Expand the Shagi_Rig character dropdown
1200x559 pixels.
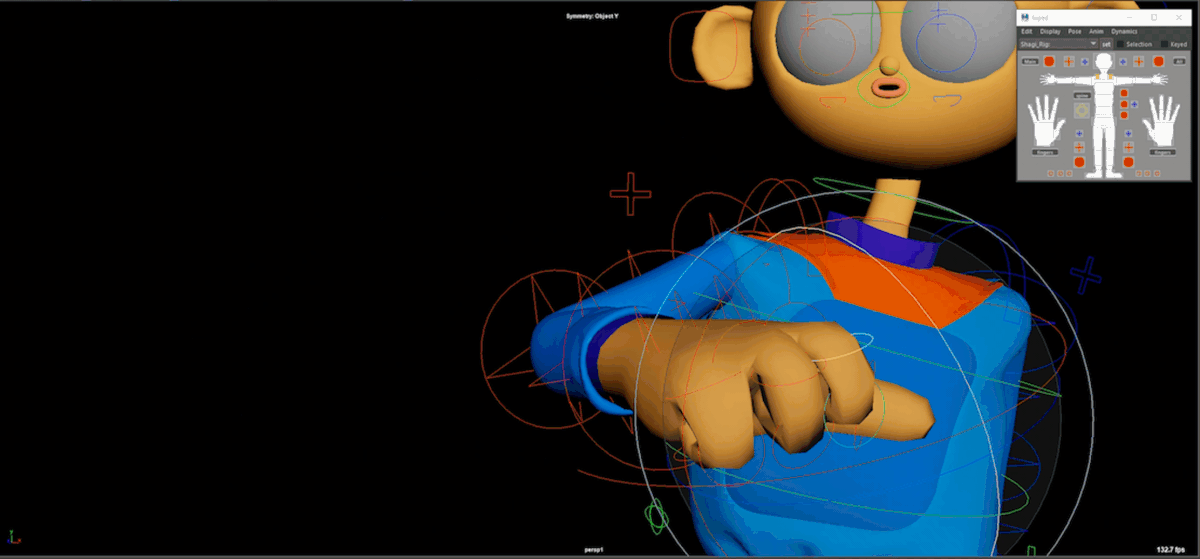(x=1058, y=44)
